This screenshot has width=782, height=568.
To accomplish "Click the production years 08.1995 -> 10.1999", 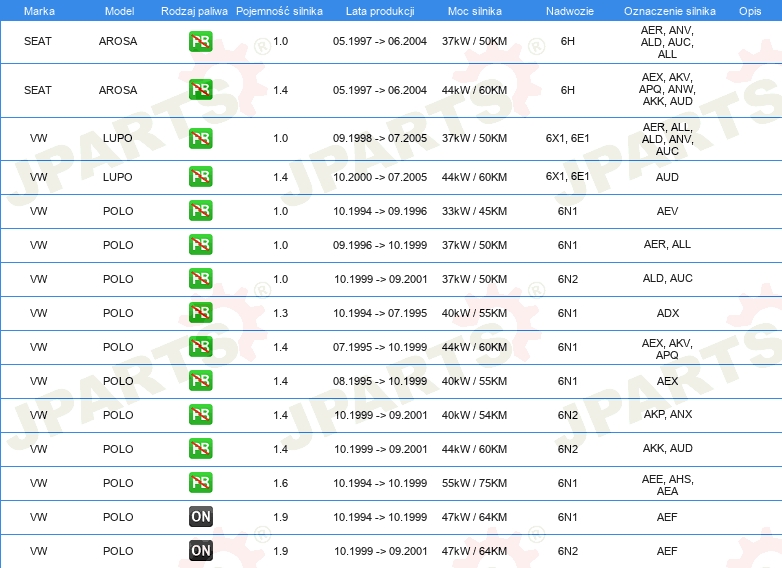I will pos(380,381).
